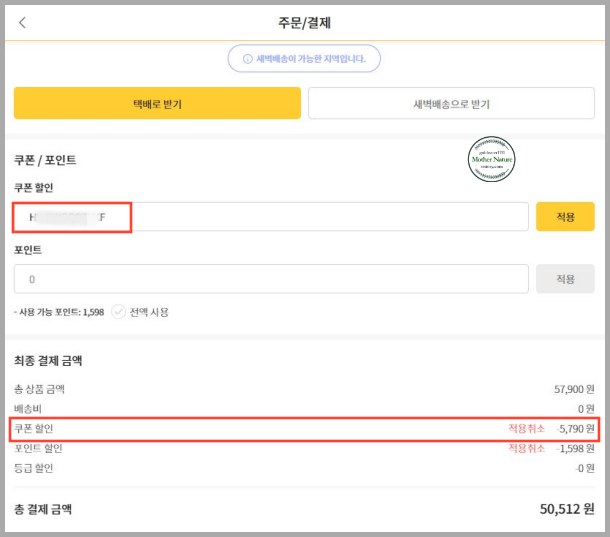Click the 등급 할인 row label
Image resolution: width=610 pixels, height=537 pixels.
33,468
